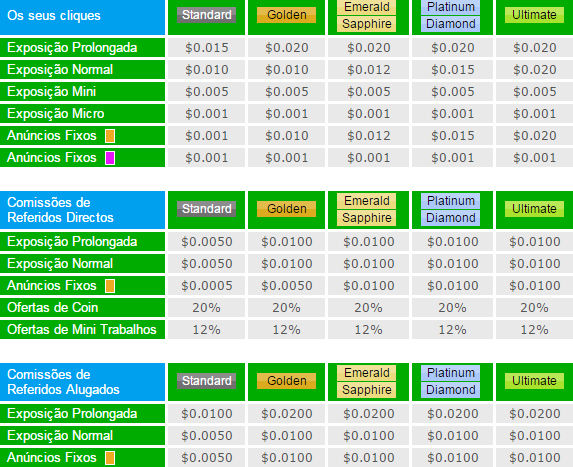Click the Sapphire badge in Os seus cliques header
Viewport: 573px width, 467px height.
[x=367, y=24]
